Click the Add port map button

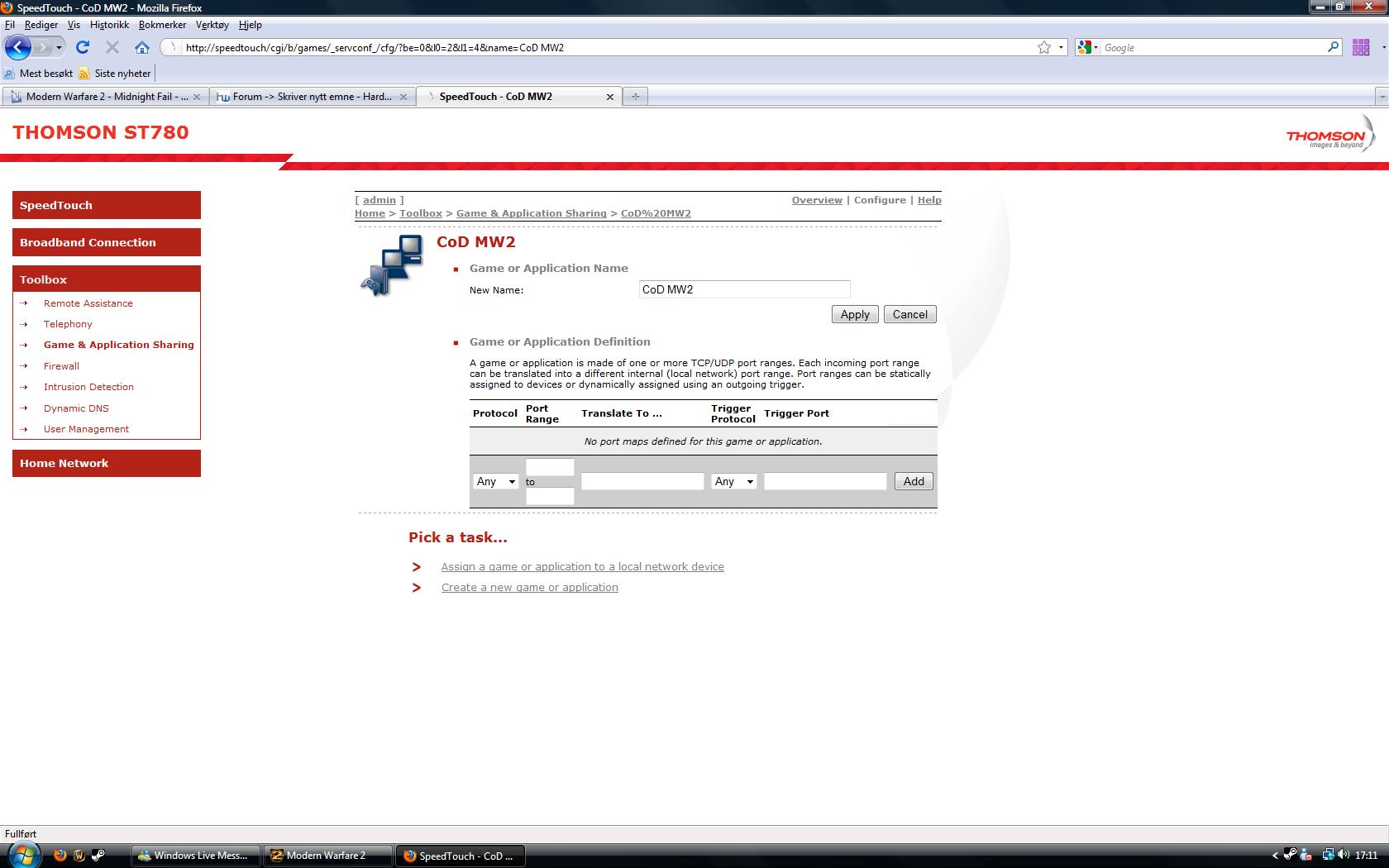coord(914,481)
